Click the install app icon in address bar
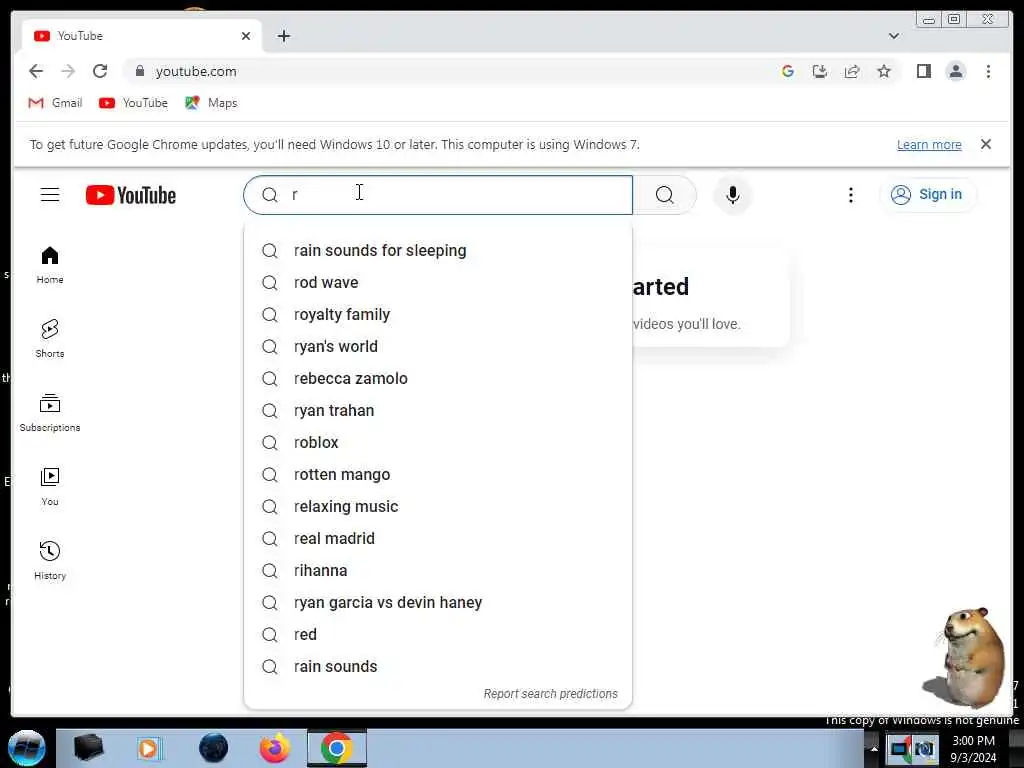This screenshot has height=768, width=1024. coord(820,71)
